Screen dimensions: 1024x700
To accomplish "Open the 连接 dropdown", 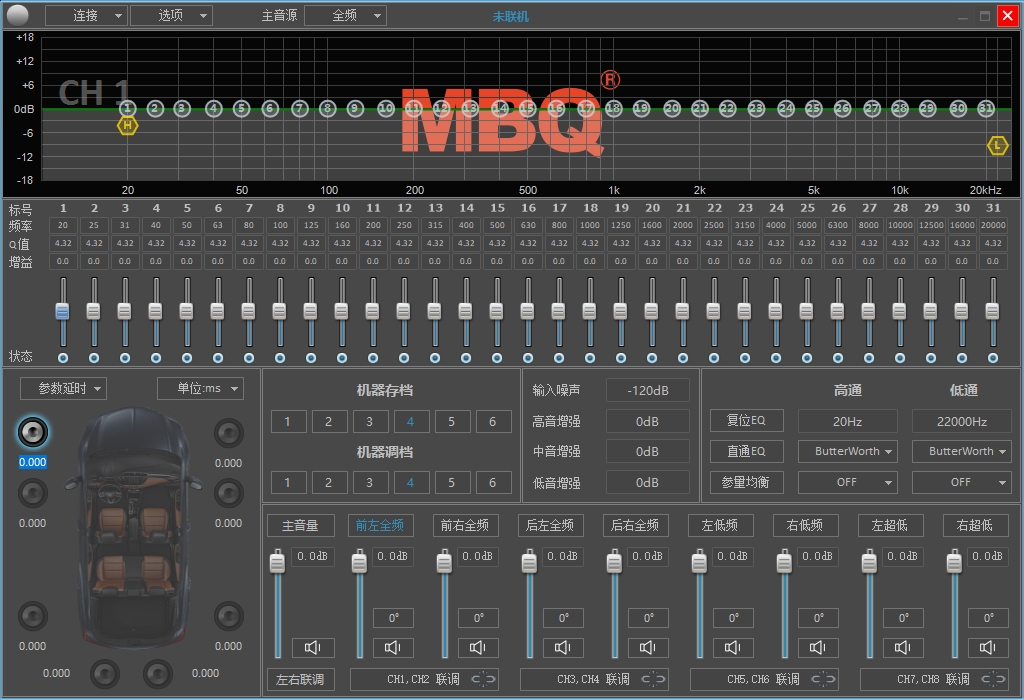I will coord(86,16).
